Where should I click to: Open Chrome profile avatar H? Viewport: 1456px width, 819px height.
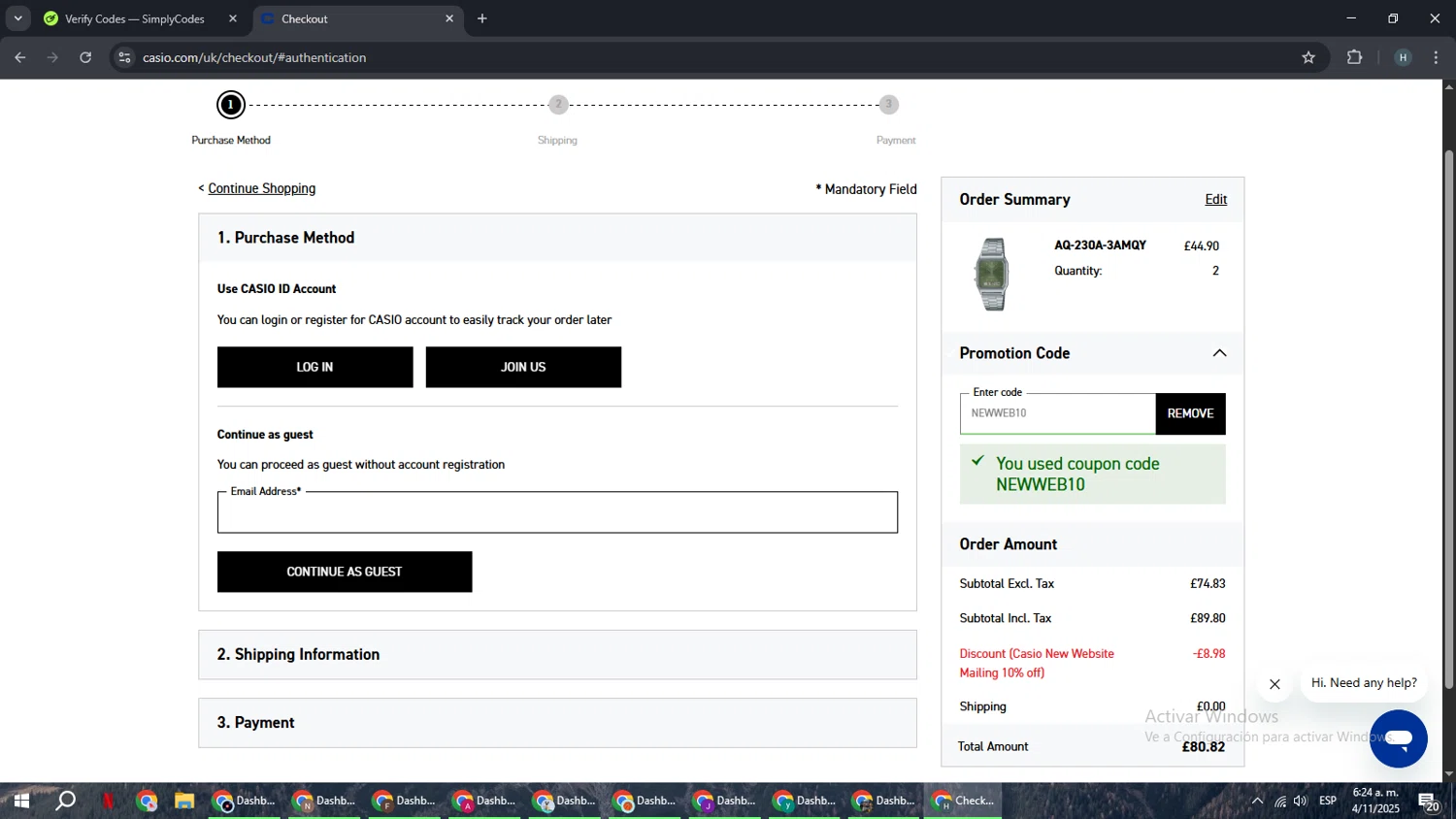1403,57
